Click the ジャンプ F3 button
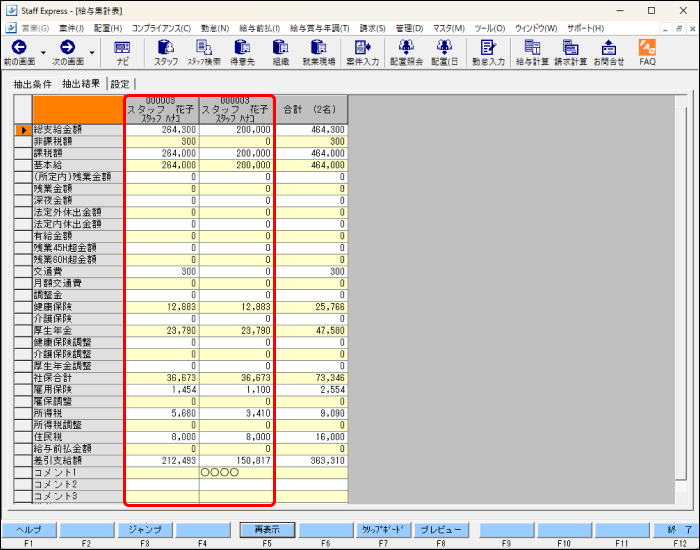The width and height of the screenshot is (700, 550). pos(145,529)
